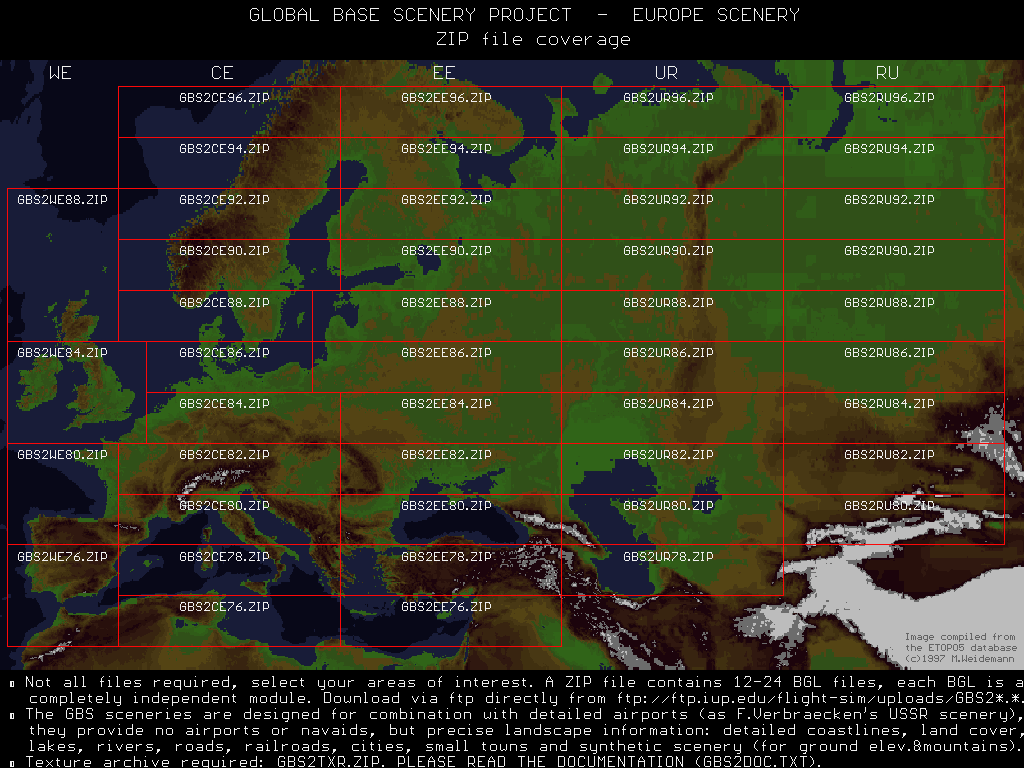This screenshot has width=1024, height=768.
Task: Open the GBS2CE76.ZIP file label
Action: [224, 607]
